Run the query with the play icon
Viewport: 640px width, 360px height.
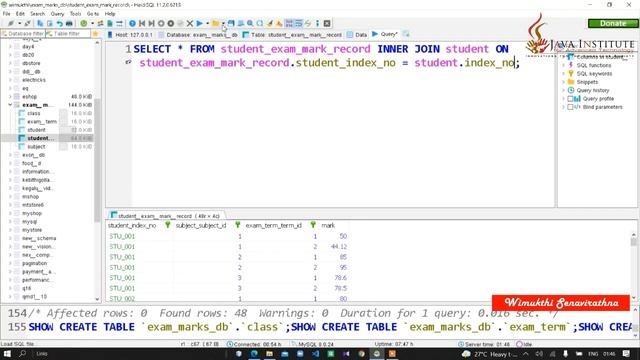tap(200, 24)
